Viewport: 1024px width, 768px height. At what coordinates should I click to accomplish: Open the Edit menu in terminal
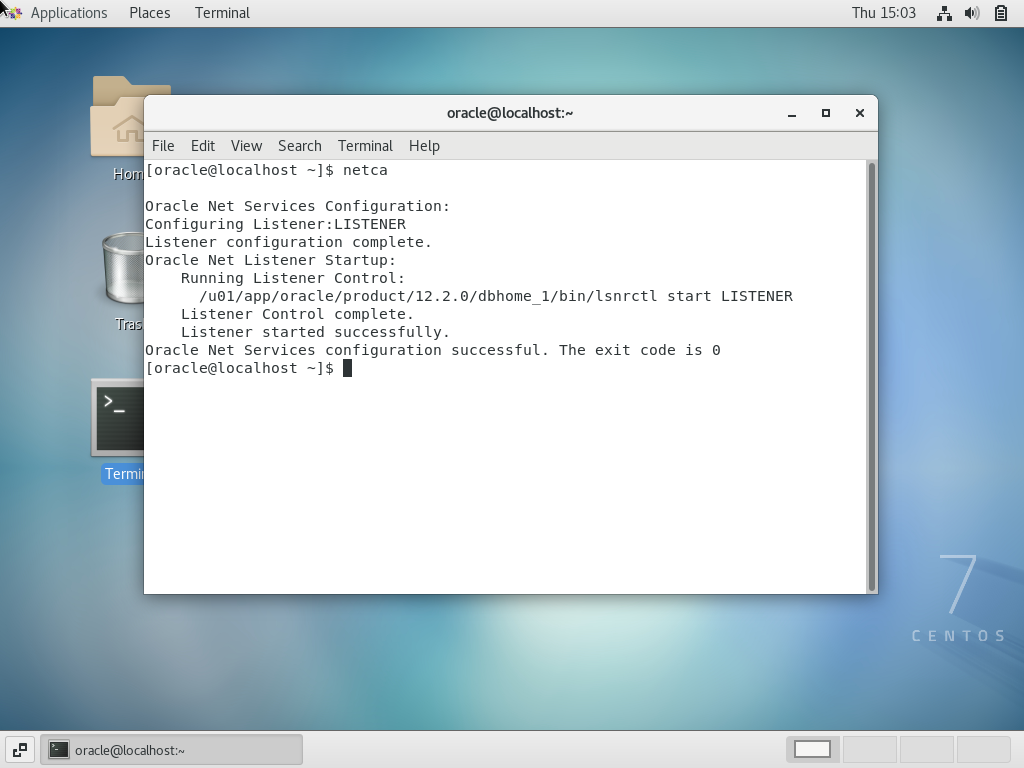tap(202, 146)
